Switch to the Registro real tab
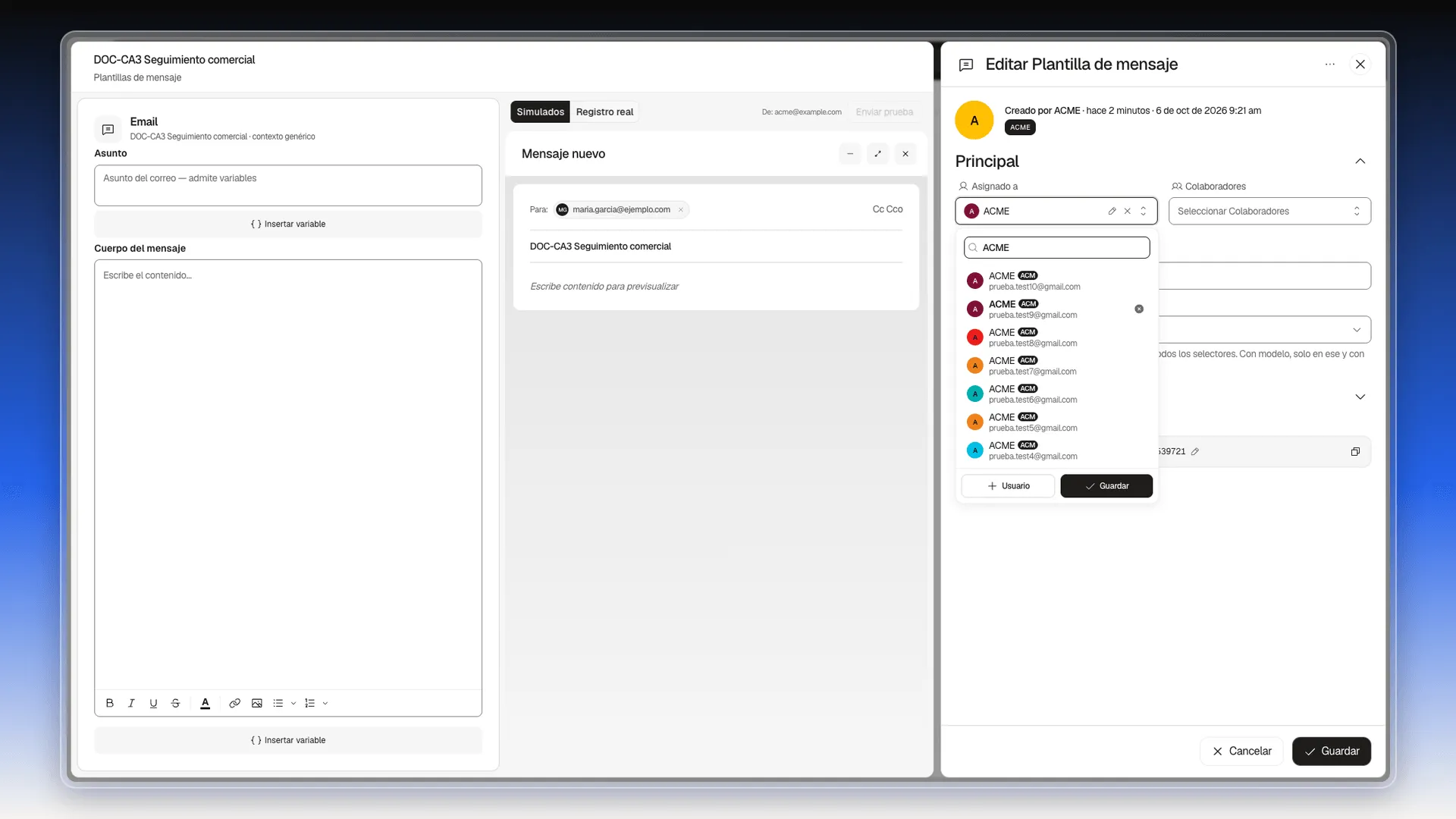Screen dimensions: 1456x819 click(x=604, y=112)
